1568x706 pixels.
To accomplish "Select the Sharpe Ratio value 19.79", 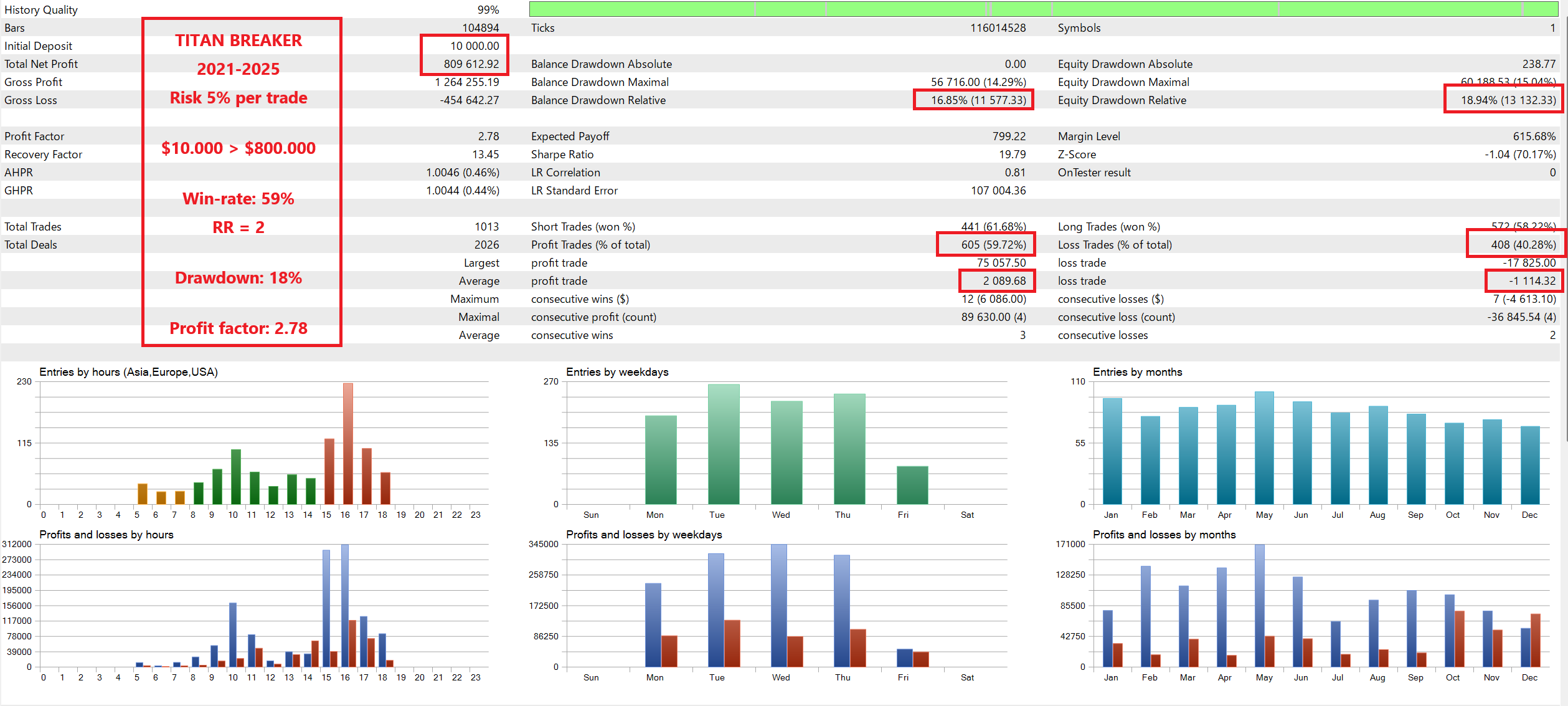I will click(1013, 155).
